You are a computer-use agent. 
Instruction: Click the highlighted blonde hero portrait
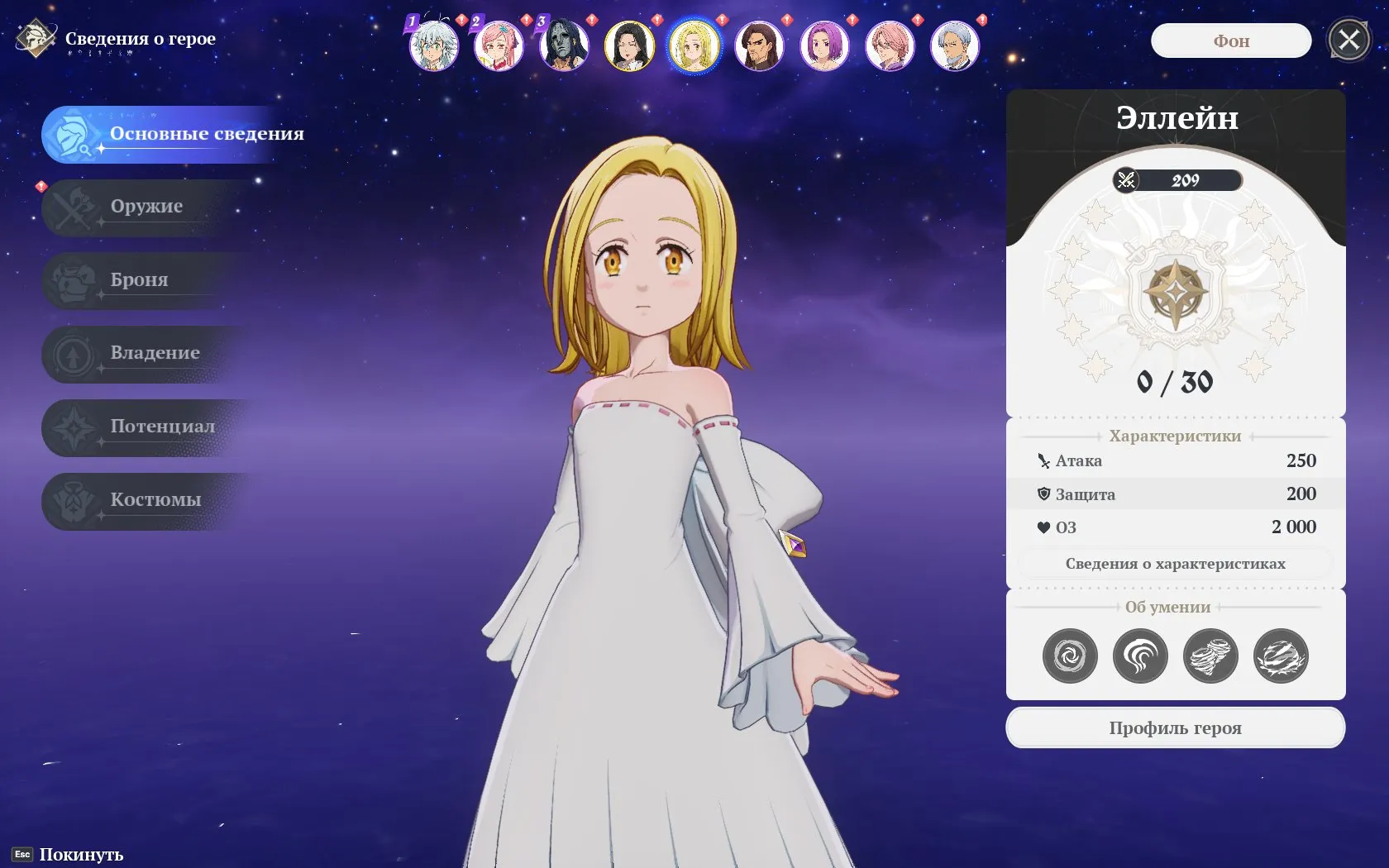694,45
